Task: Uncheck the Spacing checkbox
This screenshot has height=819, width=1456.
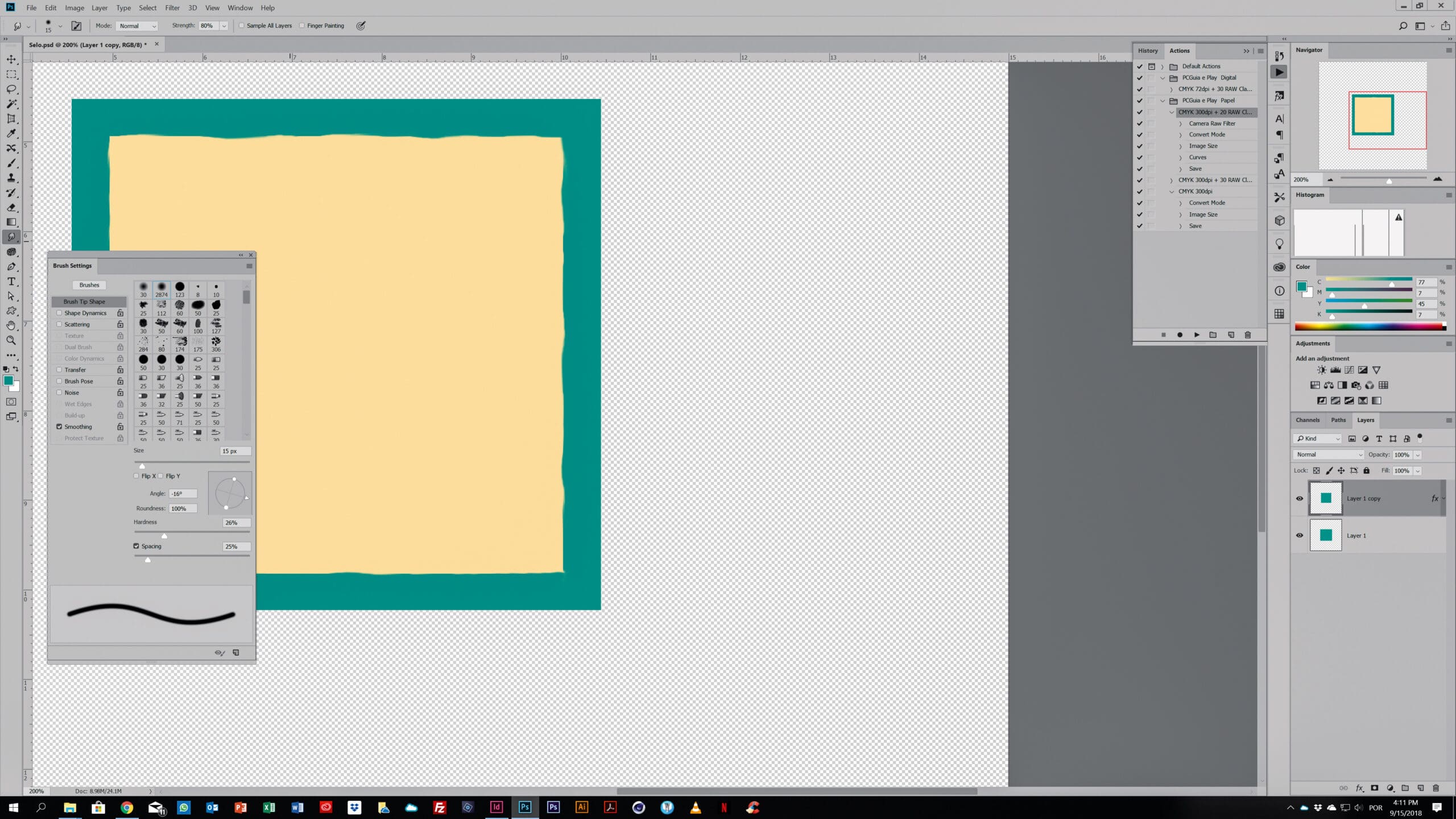Action: 136,546
